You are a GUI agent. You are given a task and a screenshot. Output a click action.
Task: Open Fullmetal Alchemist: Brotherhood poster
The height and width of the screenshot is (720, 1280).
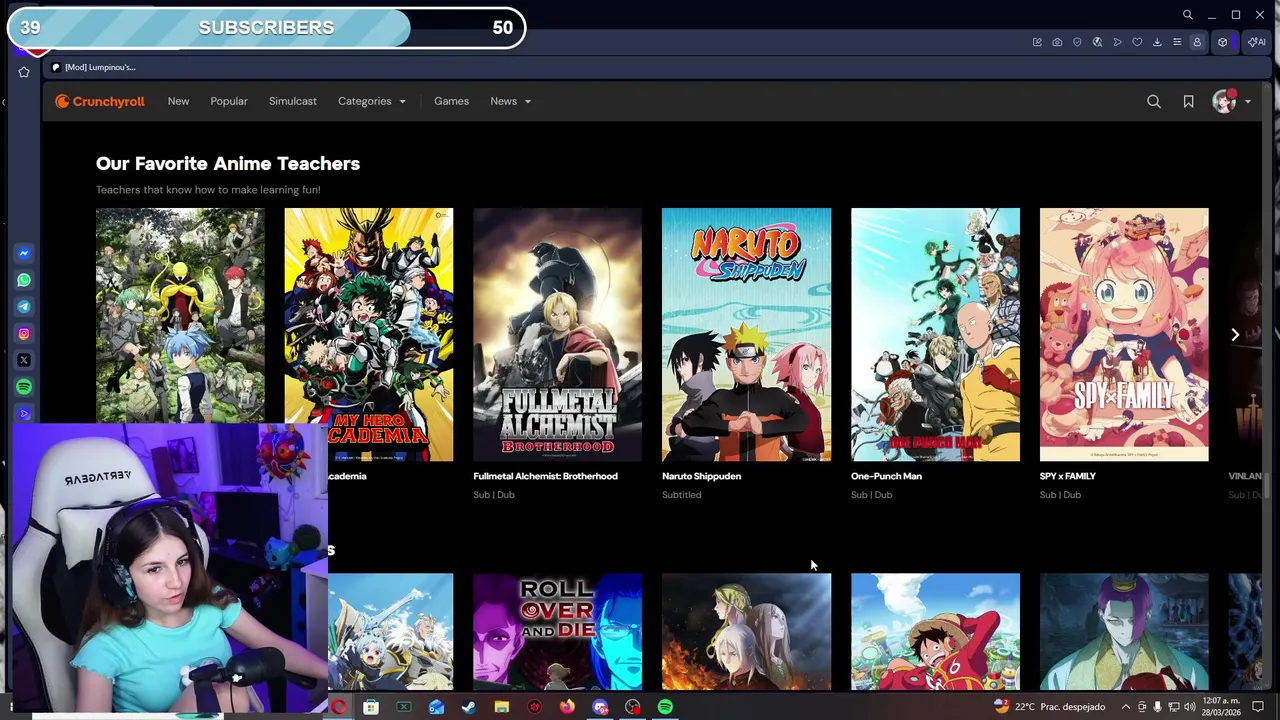[557, 334]
